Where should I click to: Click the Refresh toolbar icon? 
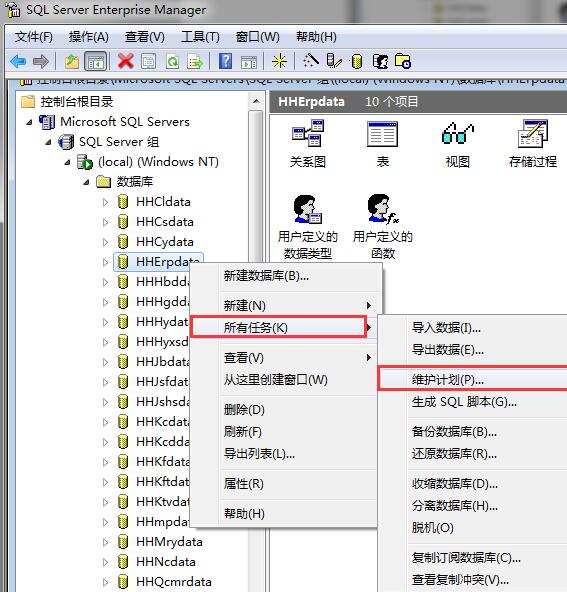173,61
